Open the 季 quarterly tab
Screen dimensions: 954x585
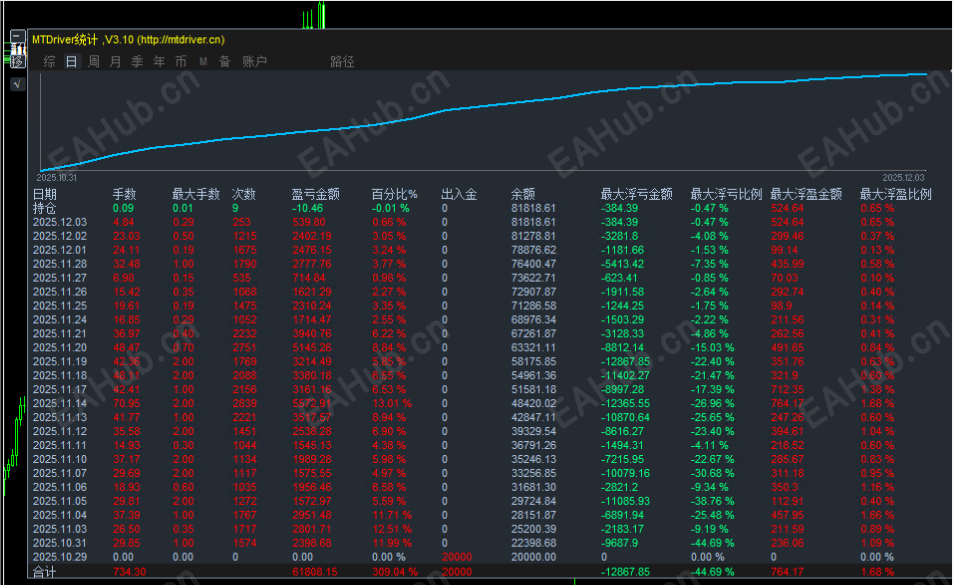[137, 61]
